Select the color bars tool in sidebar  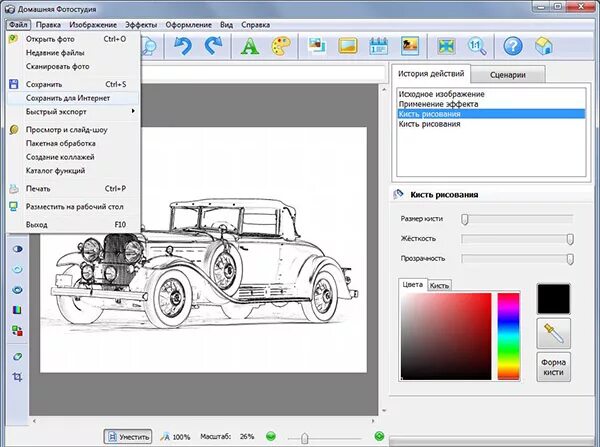(17, 309)
